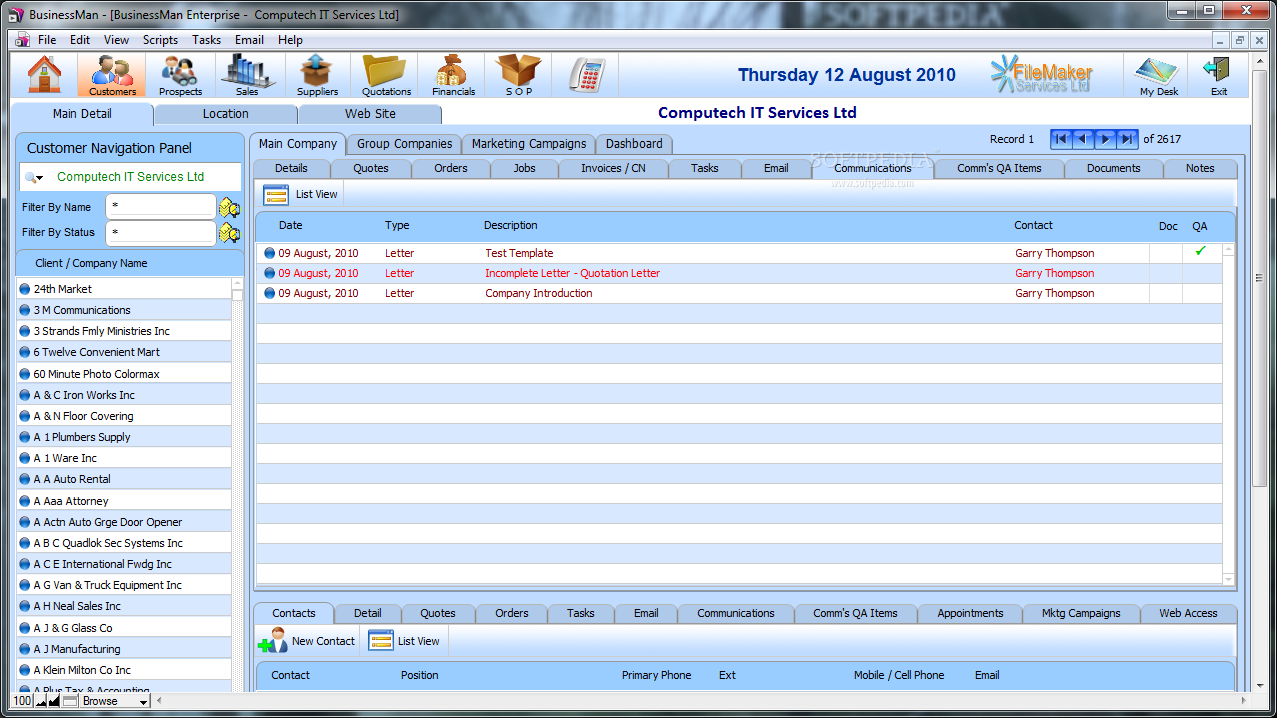Switch to the Web Site tab
Image resolution: width=1277 pixels, height=718 pixels.
click(370, 114)
